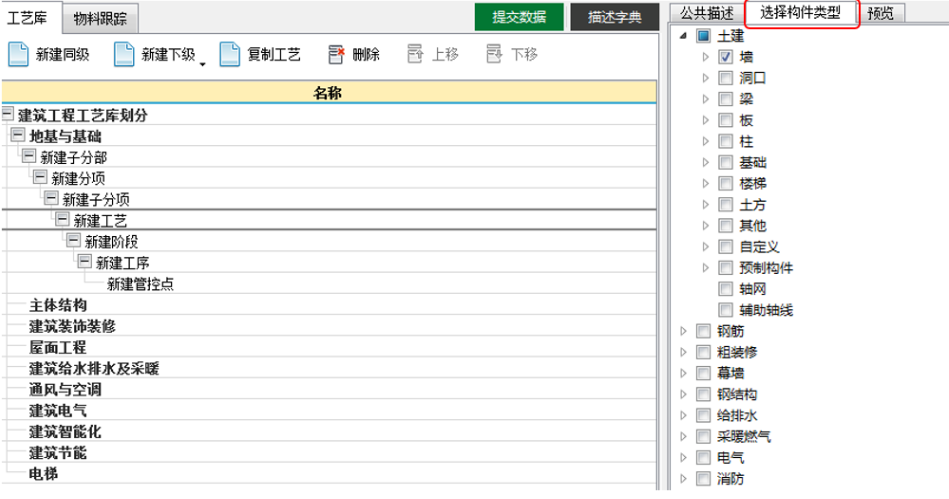This screenshot has width=949, height=499.
Task: Check the 轴网 checkbox
Action: pyautogui.click(x=726, y=289)
